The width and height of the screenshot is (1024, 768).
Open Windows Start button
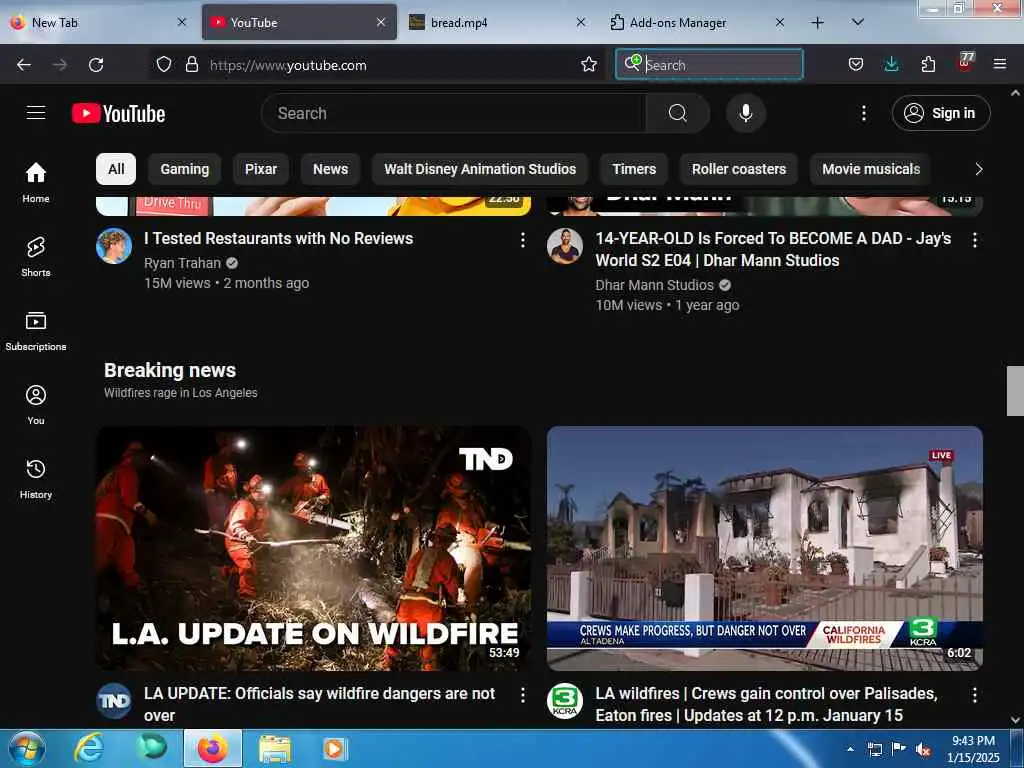point(27,748)
